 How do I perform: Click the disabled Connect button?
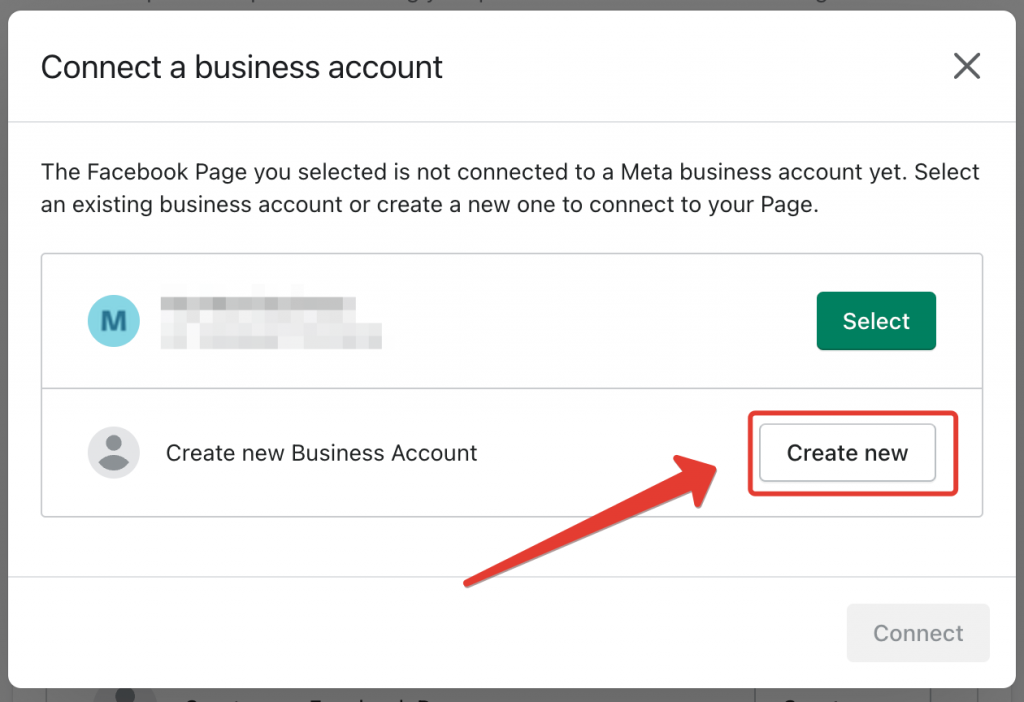pyautogui.click(x=918, y=633)
